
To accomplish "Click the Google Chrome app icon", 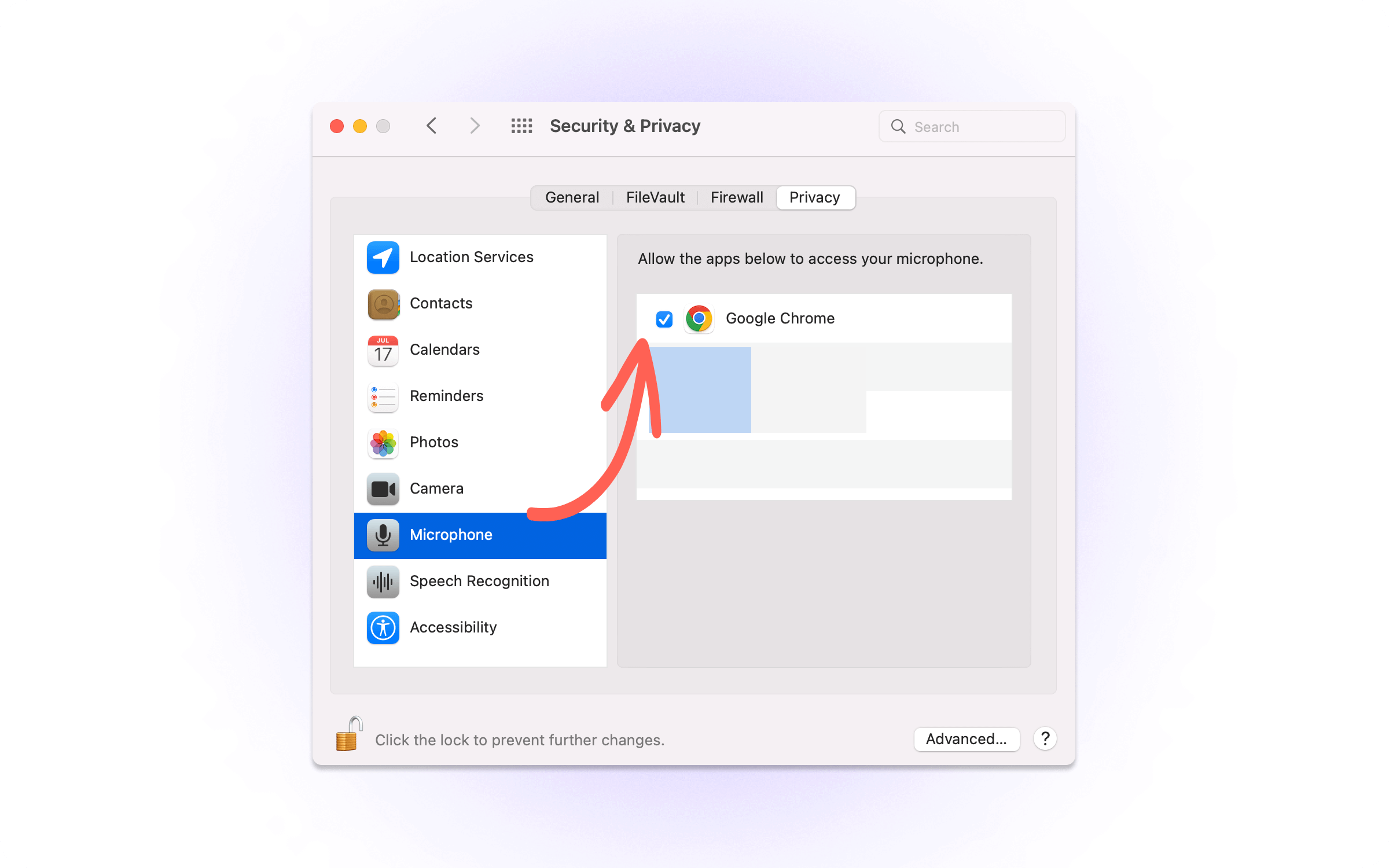I will pyautogui.click(x=699, y=318).
